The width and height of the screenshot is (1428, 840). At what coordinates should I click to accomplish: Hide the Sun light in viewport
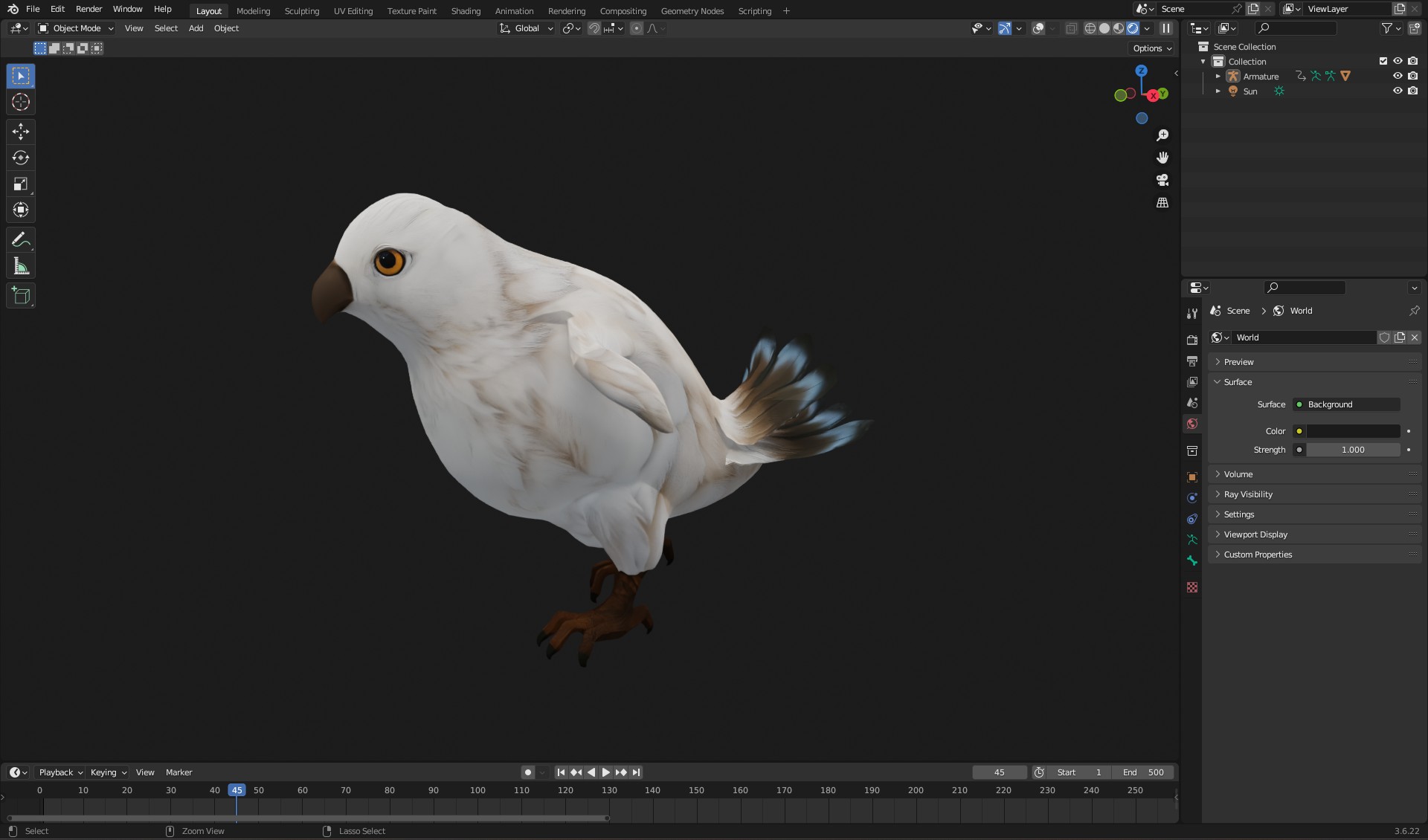tap(1398, 91)
